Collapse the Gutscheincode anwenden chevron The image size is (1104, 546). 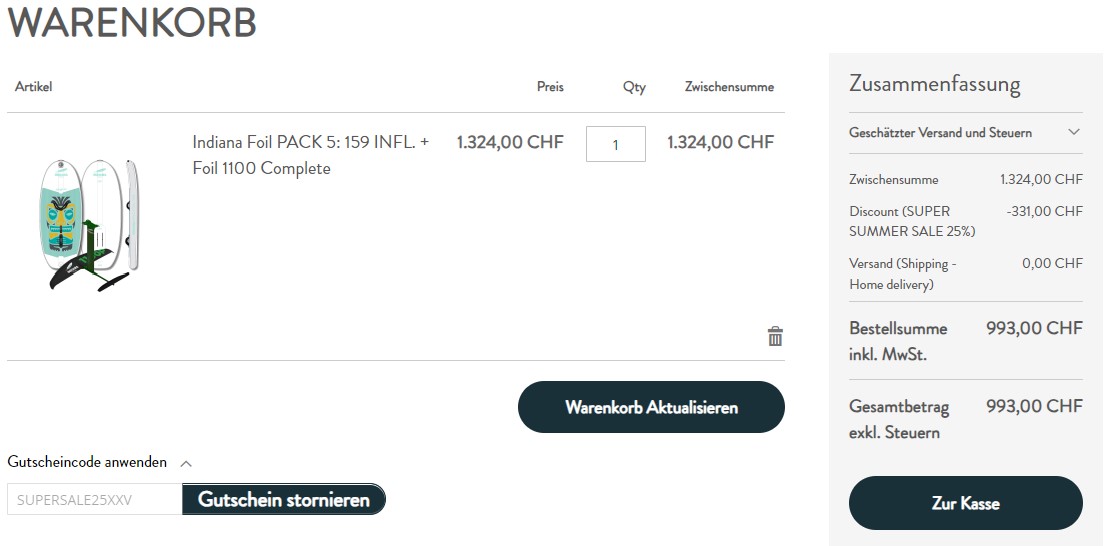coord(186,463)
